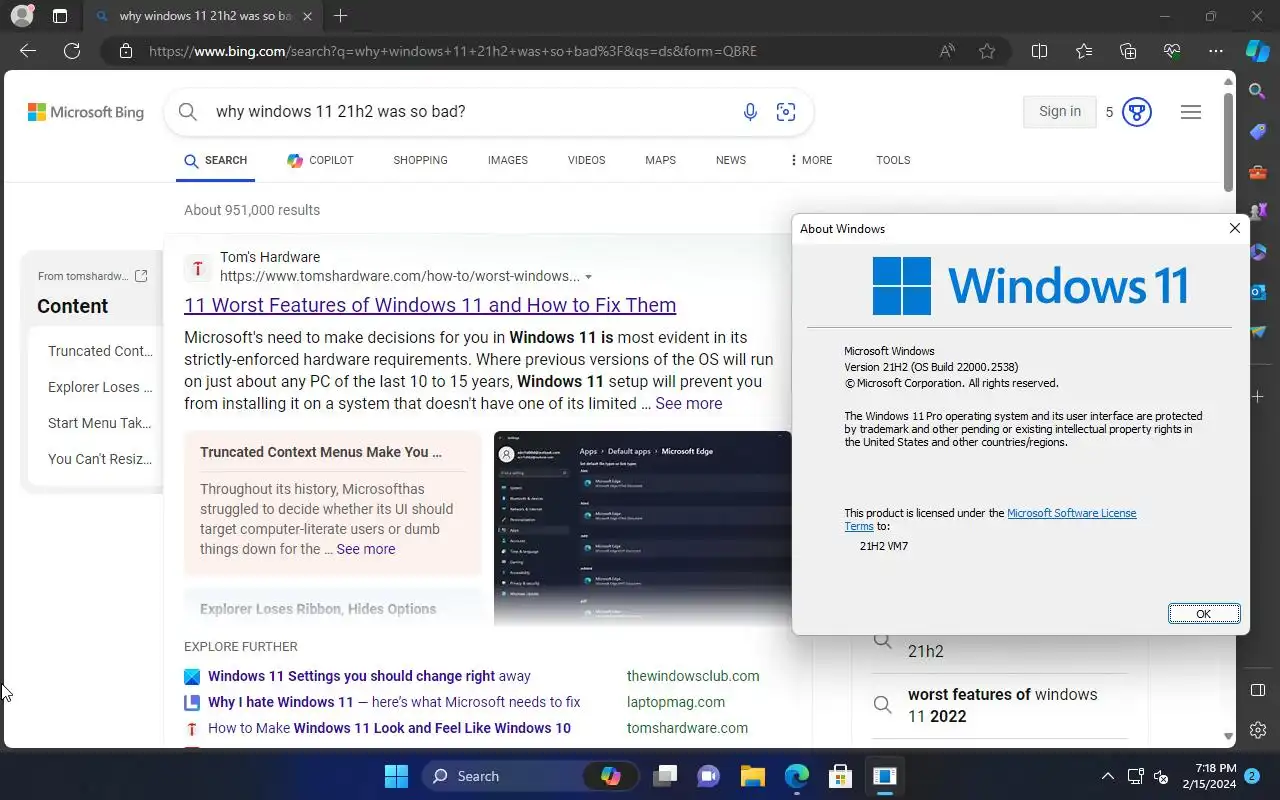This screenshot has height=800, width=1280.
Task: Open File Explorer from the taskbar
Action: [752, 776]
